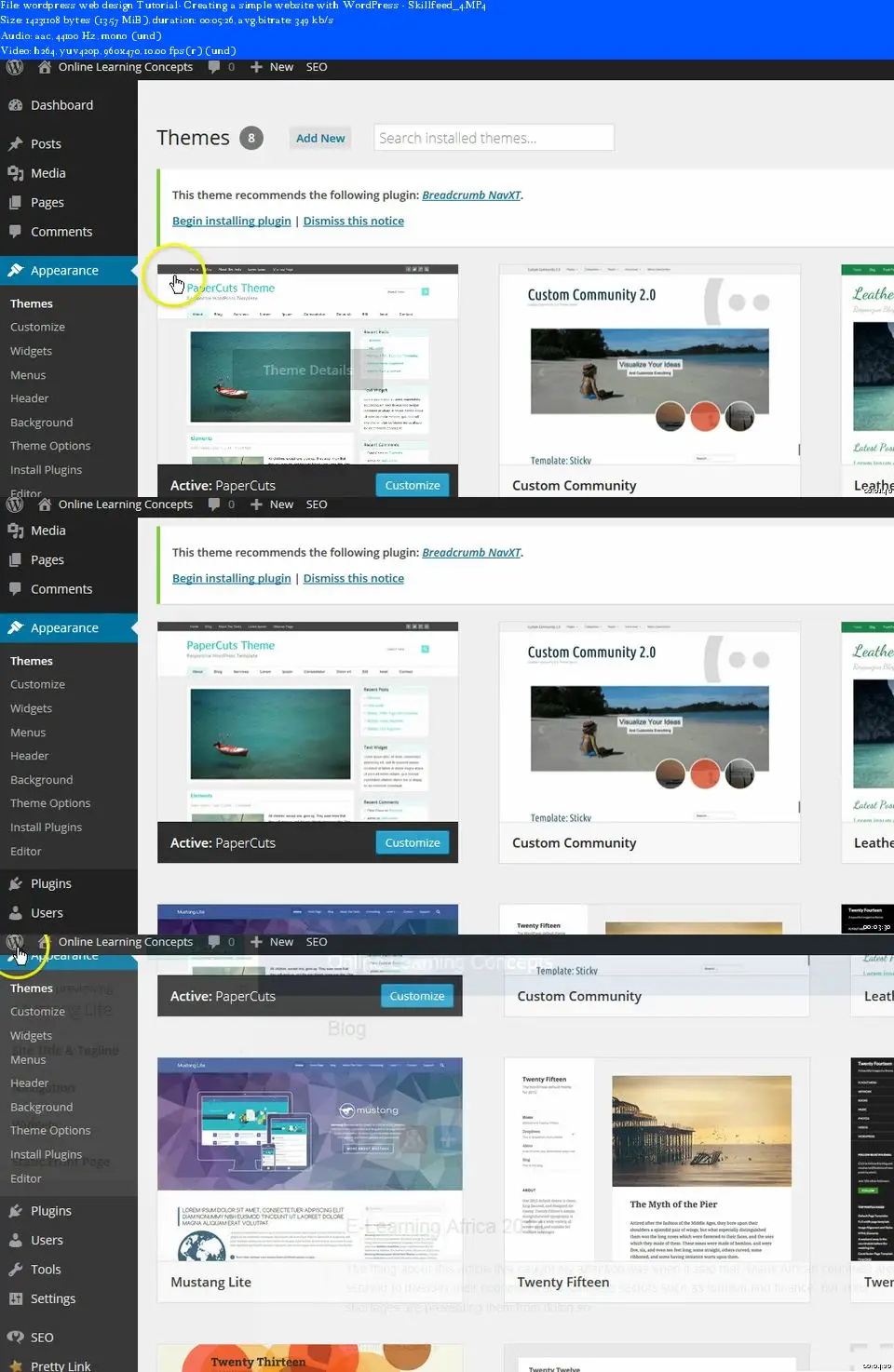894x1372 pixels.
Task: Open Online Learning Concepts in top admin bar
Action: (x=126, y=67)
